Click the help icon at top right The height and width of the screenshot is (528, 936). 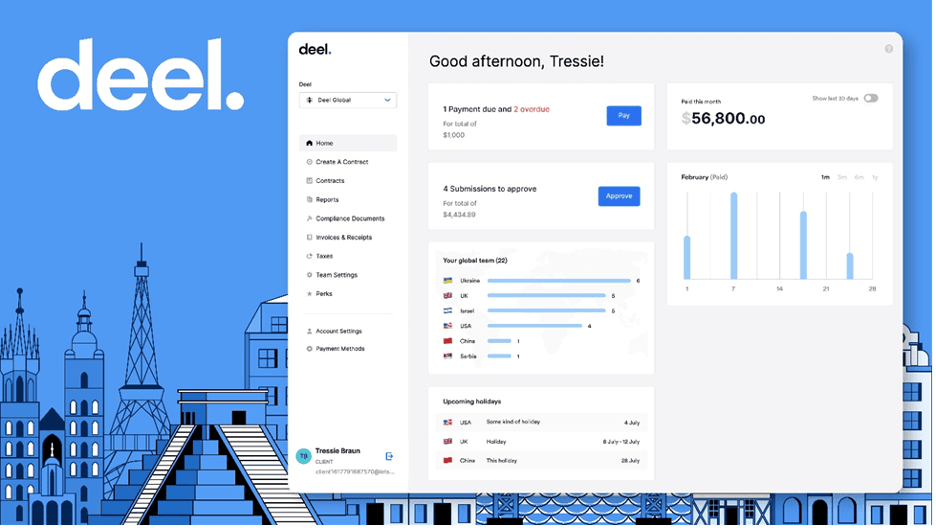click(889, 49)
